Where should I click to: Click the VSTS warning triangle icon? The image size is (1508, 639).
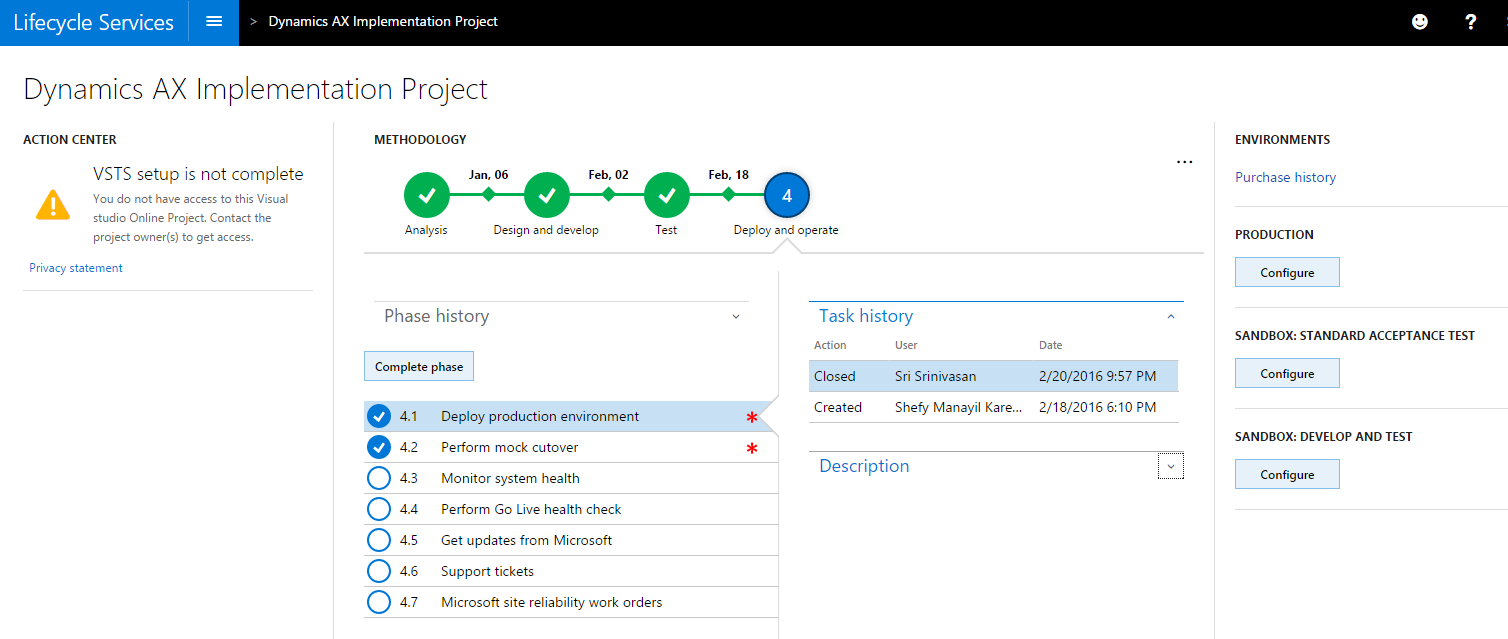click(52, 205)
